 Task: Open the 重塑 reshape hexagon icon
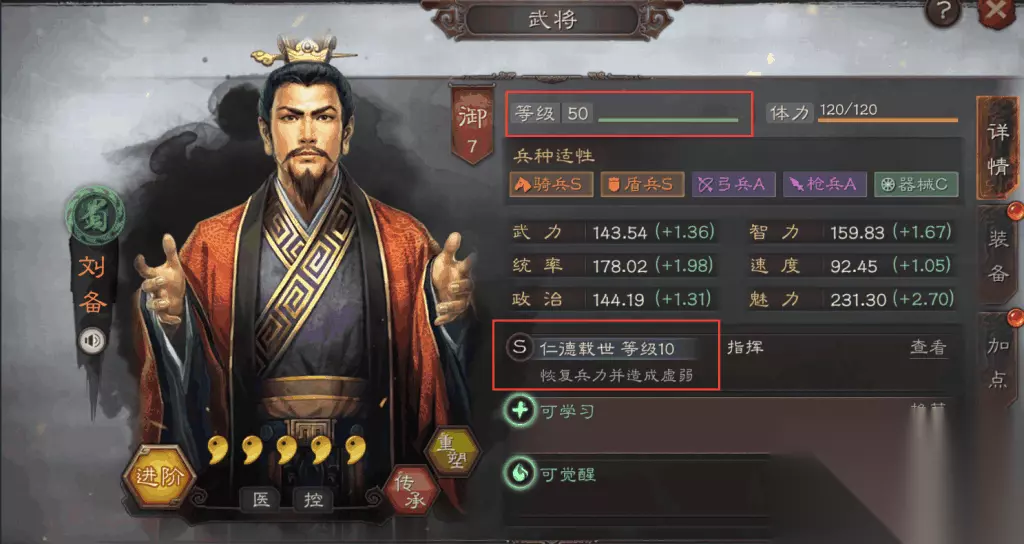pos(451,451)
